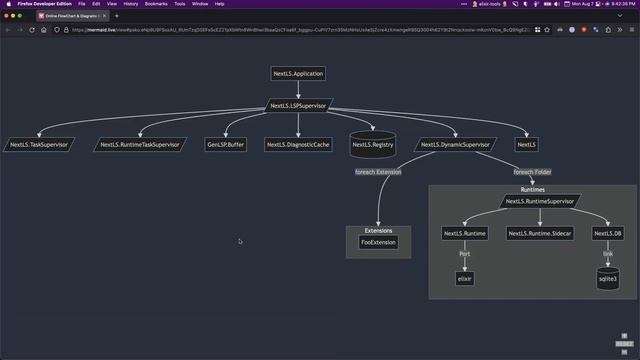
Task: Click the link edge label
Action: tap(608, 254)
